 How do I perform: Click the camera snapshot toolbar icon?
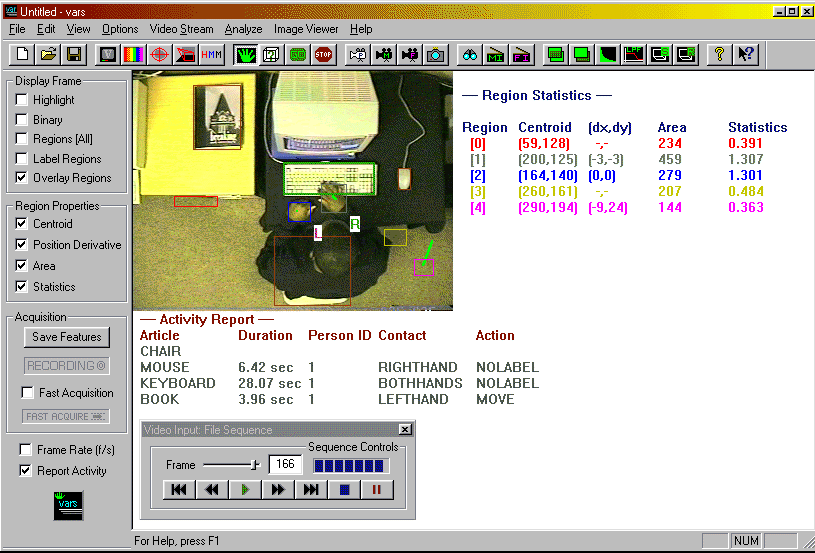435,54
